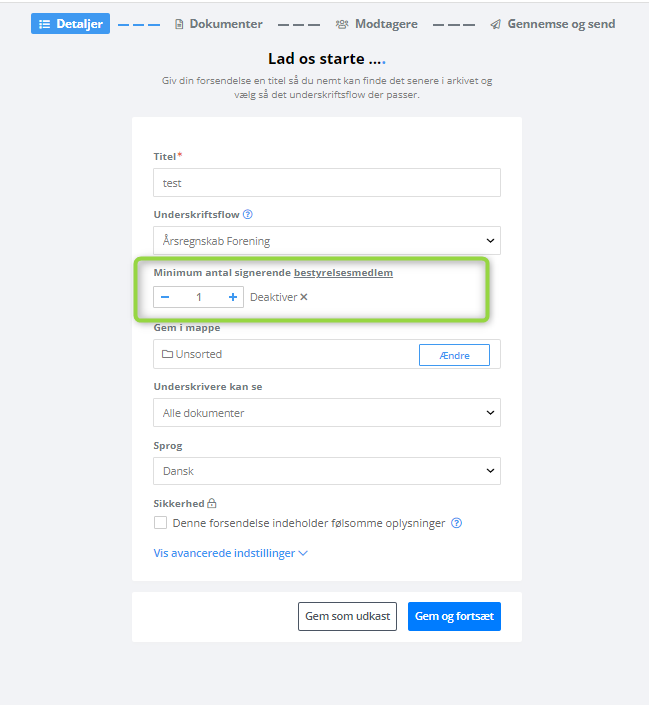The image size is (649, 705).
Task: Click the Gem som udkast button
Action: (348, 616)
